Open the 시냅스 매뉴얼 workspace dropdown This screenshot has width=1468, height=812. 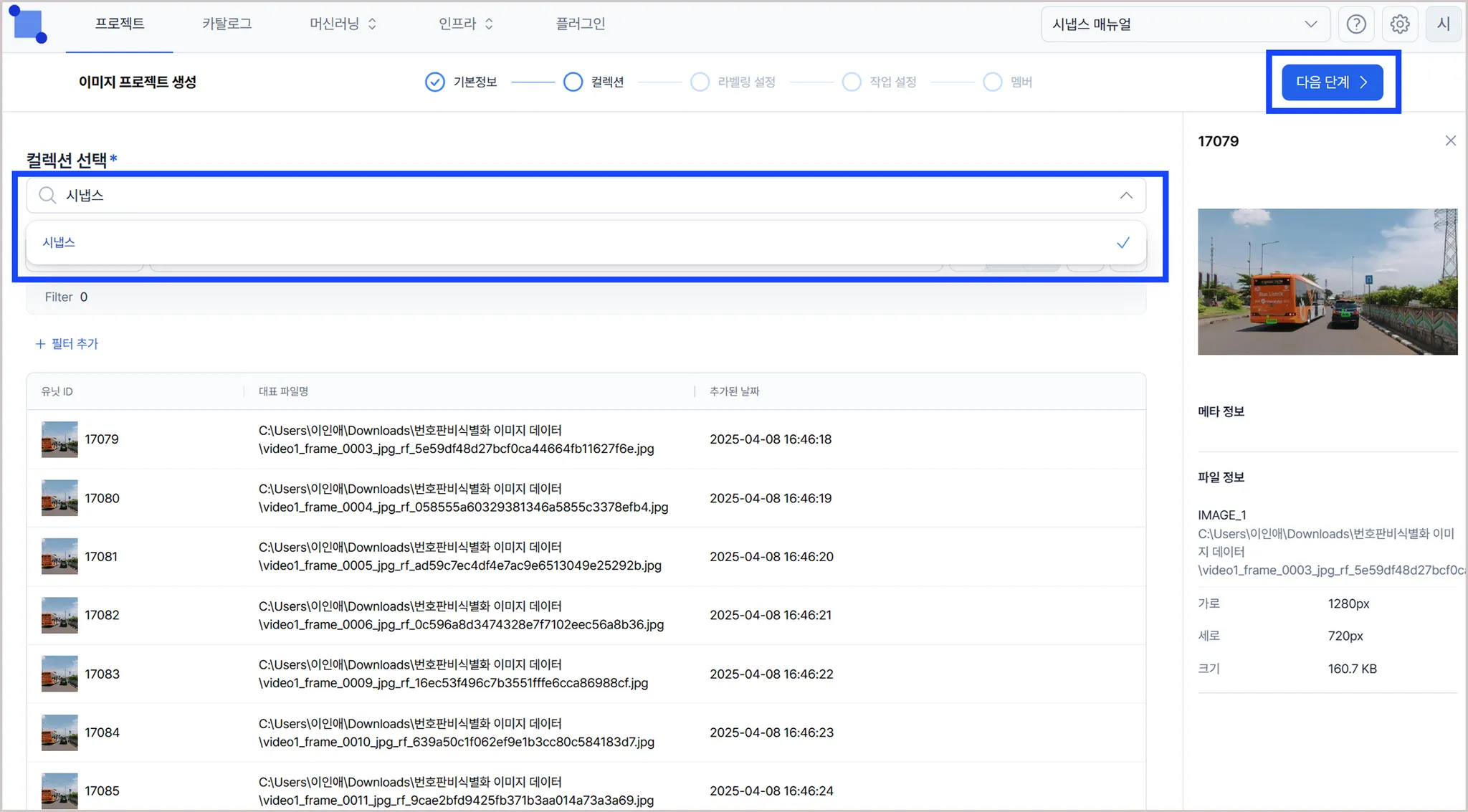click(1184, 24)
